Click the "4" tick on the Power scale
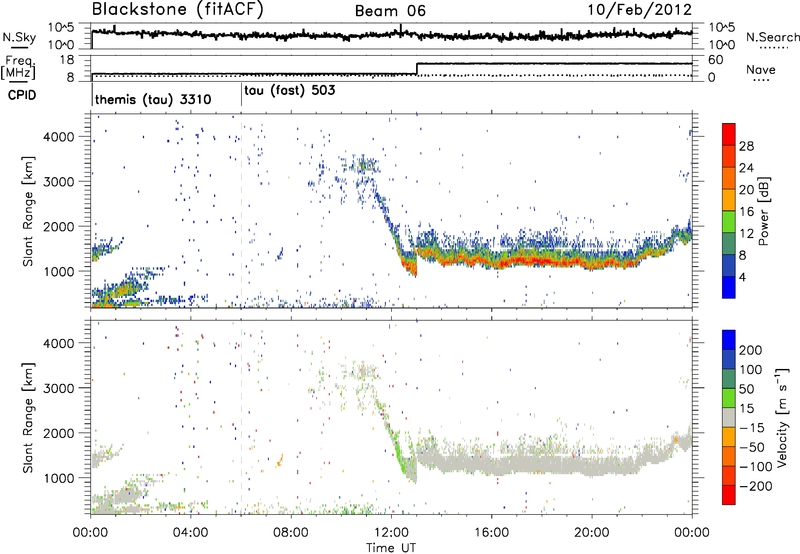Image resolution: width=800 pixels, height=554 pixels. [742, 277]
